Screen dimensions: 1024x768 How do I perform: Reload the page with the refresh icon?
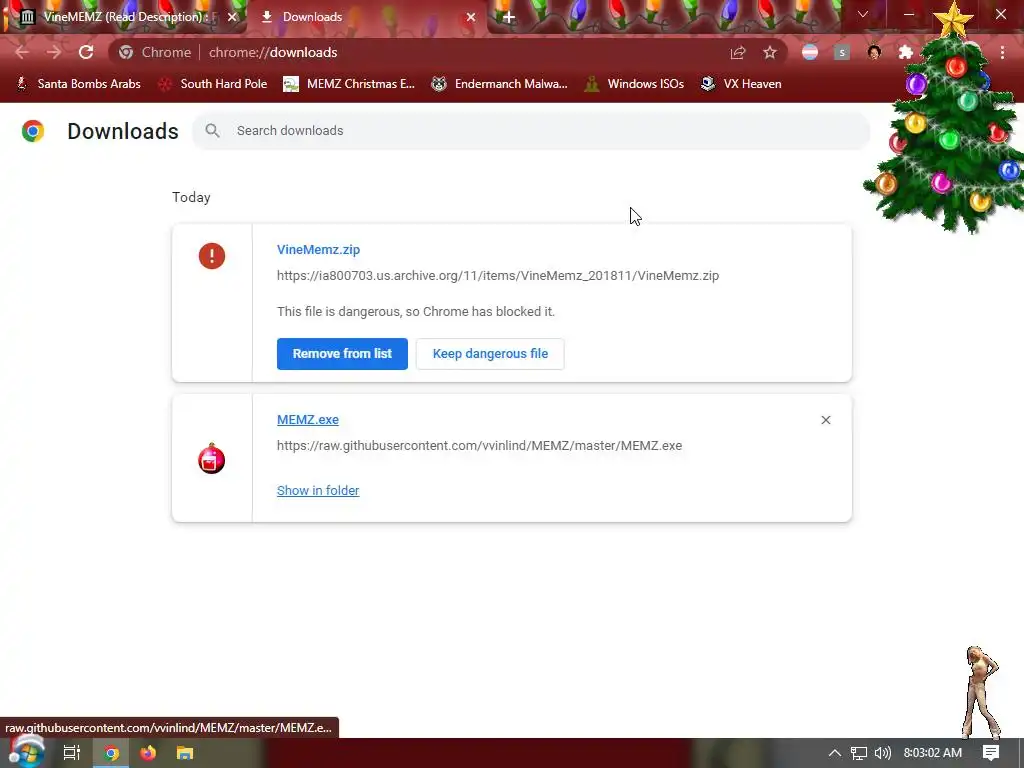pos(86,52)
